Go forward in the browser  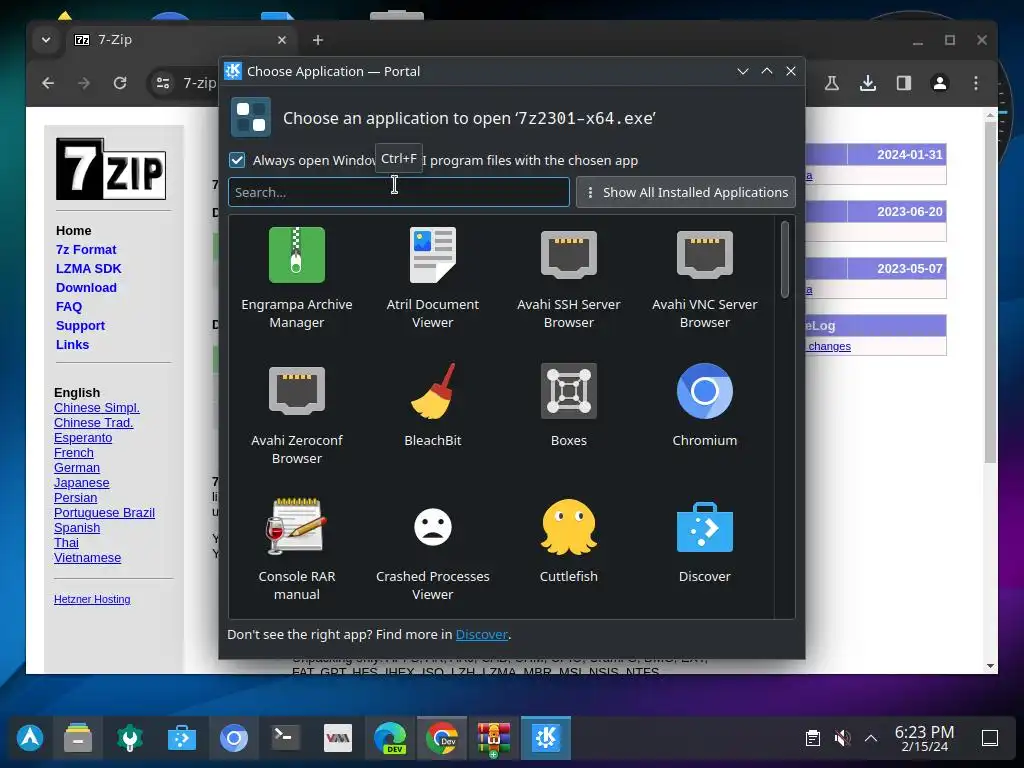tap(84, 83)
